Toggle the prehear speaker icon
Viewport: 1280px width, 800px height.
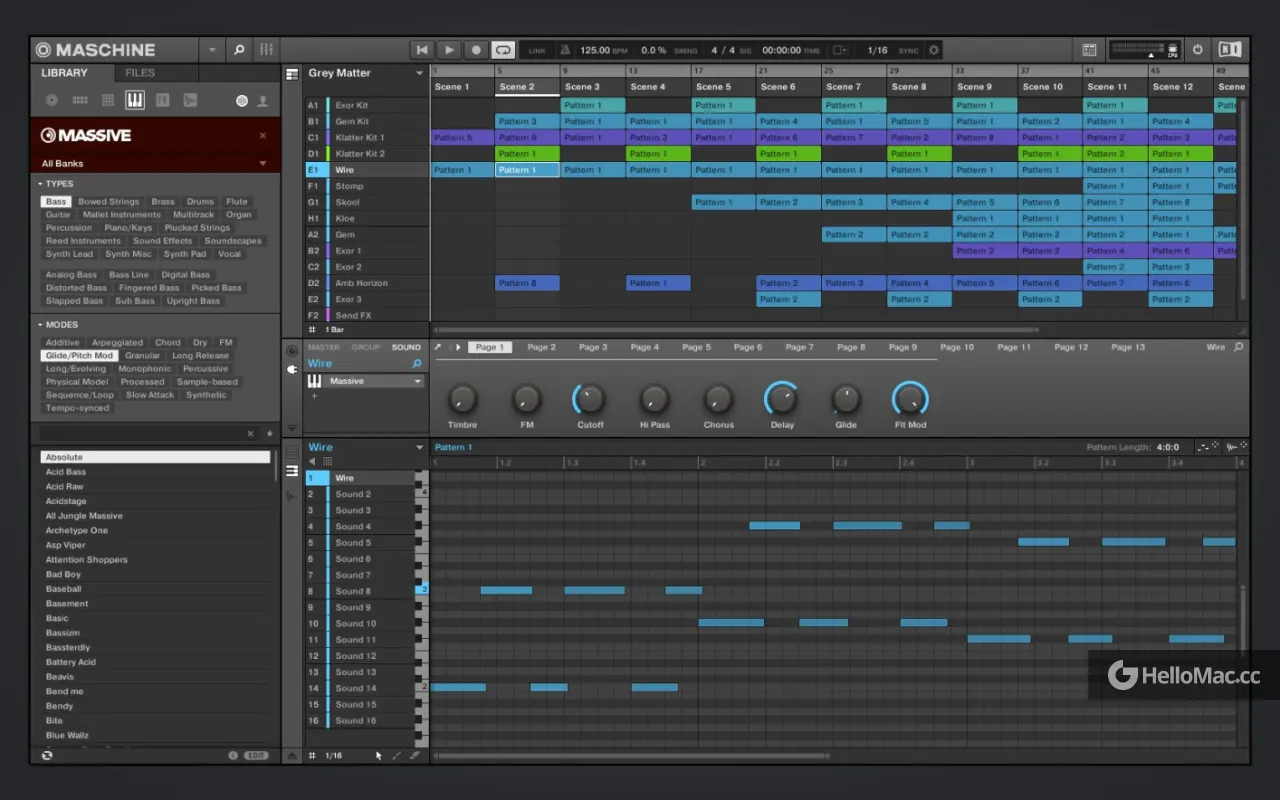pyautogui.click(x=312, y=462)
